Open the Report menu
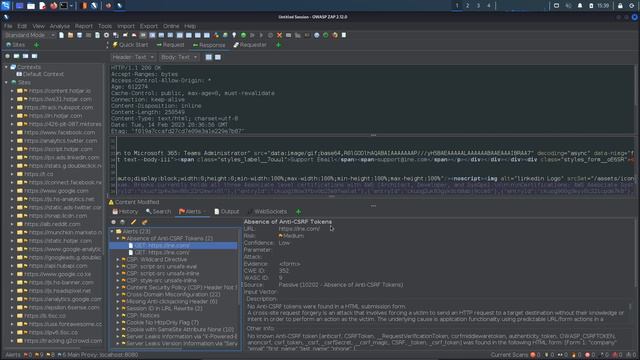This screenshot has width=640, height=360. coord(84,26)
